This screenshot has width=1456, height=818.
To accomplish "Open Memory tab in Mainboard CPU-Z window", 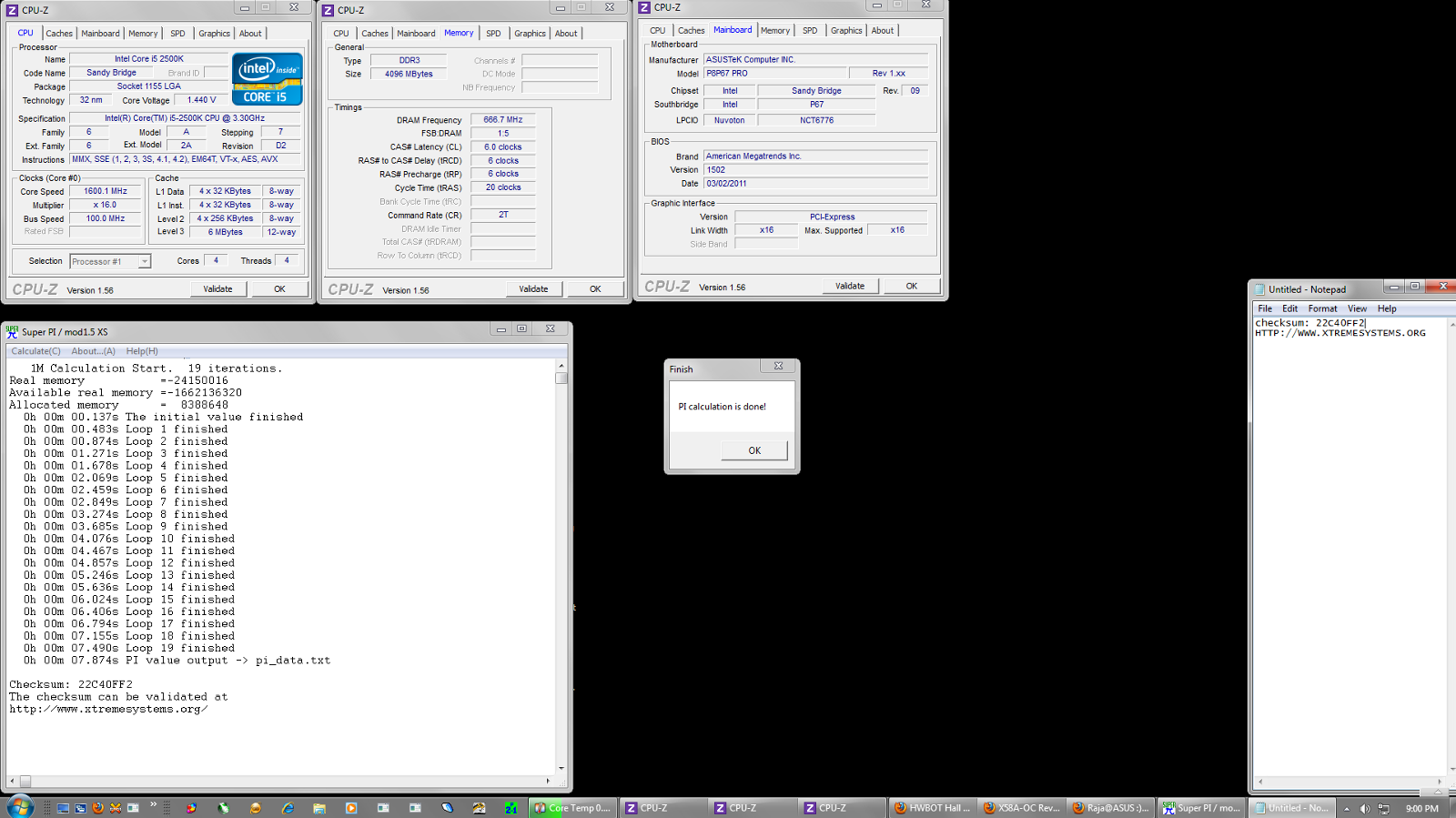I will [x=775, y=31].
